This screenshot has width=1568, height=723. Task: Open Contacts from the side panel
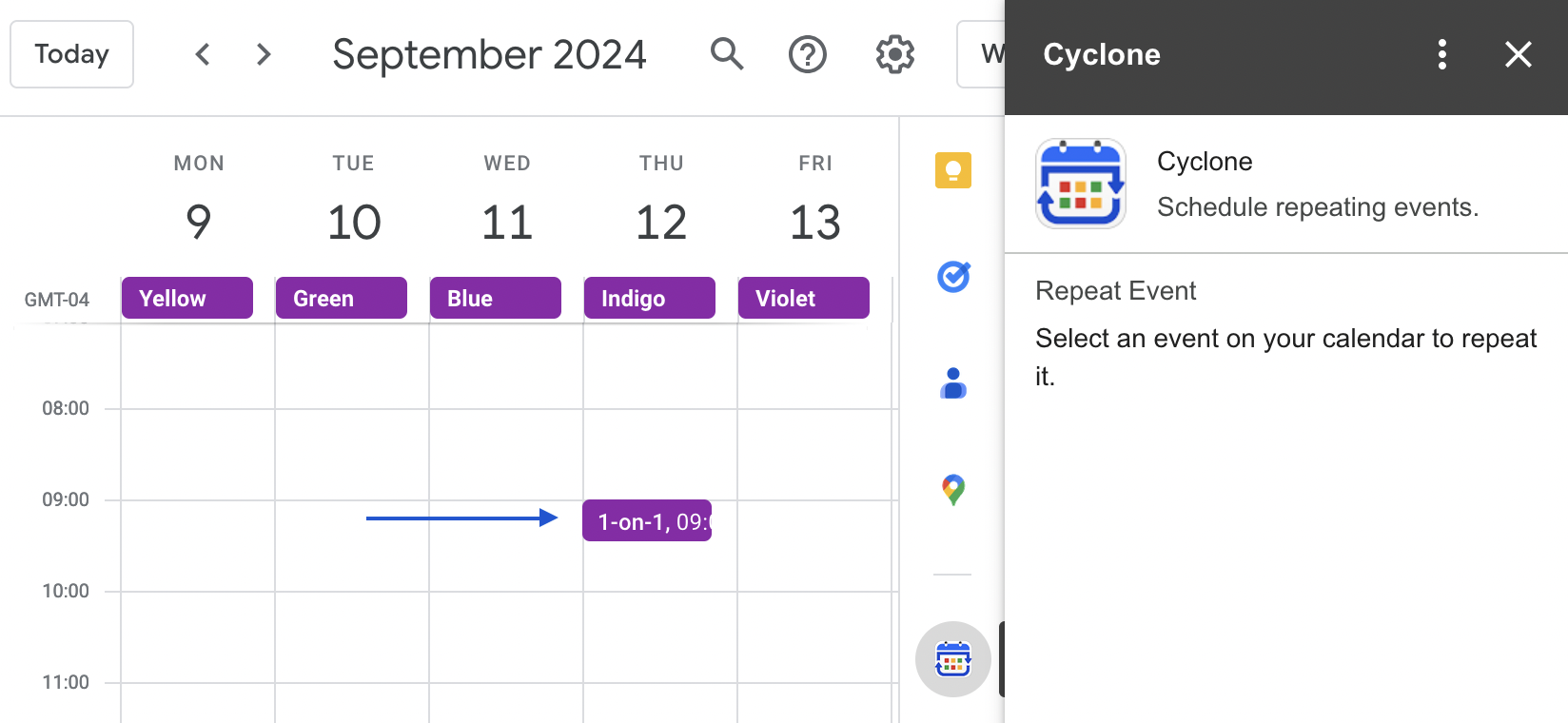(x=952, y=383)
